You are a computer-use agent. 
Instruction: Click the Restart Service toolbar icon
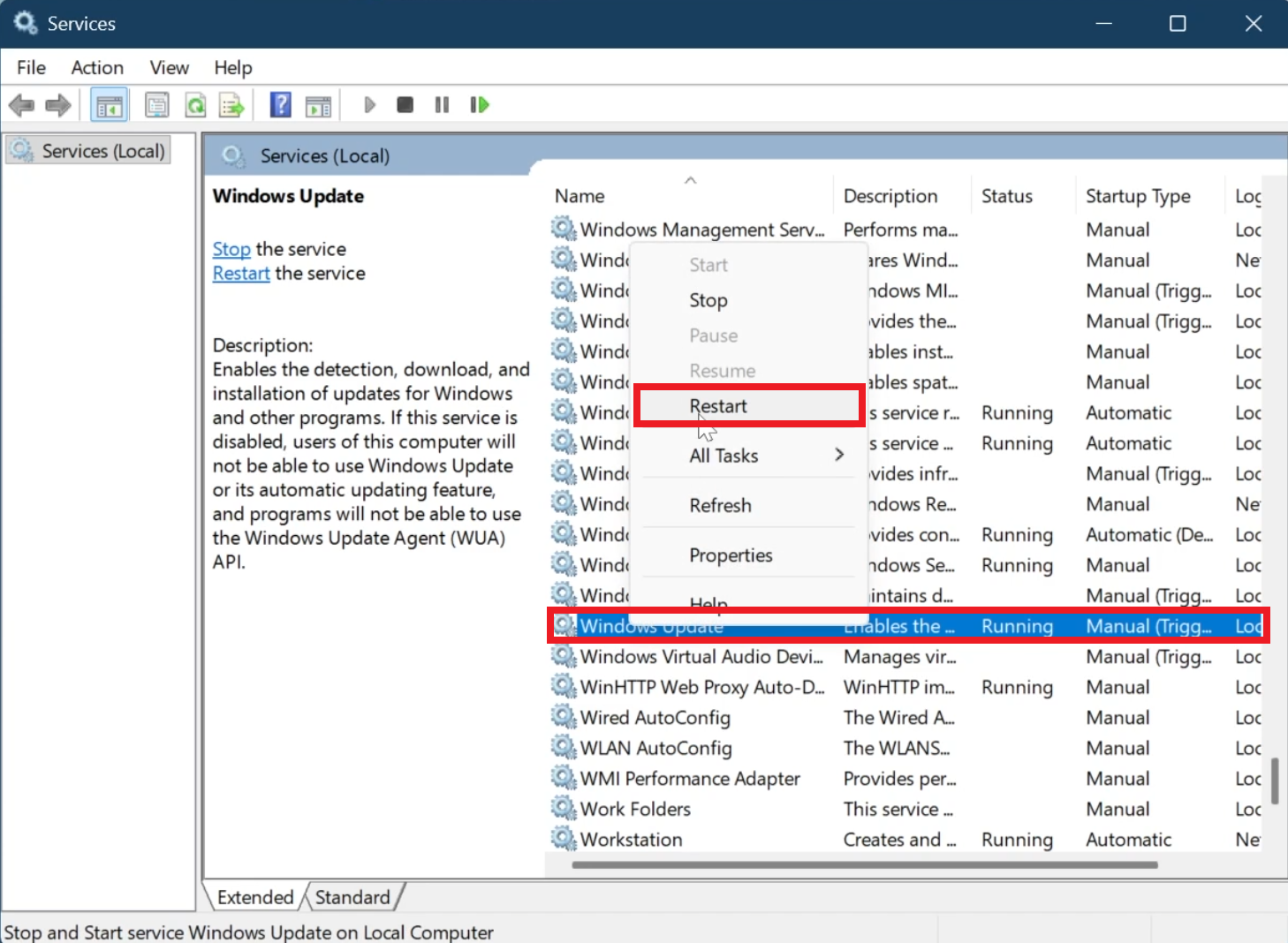click(479, 104)
